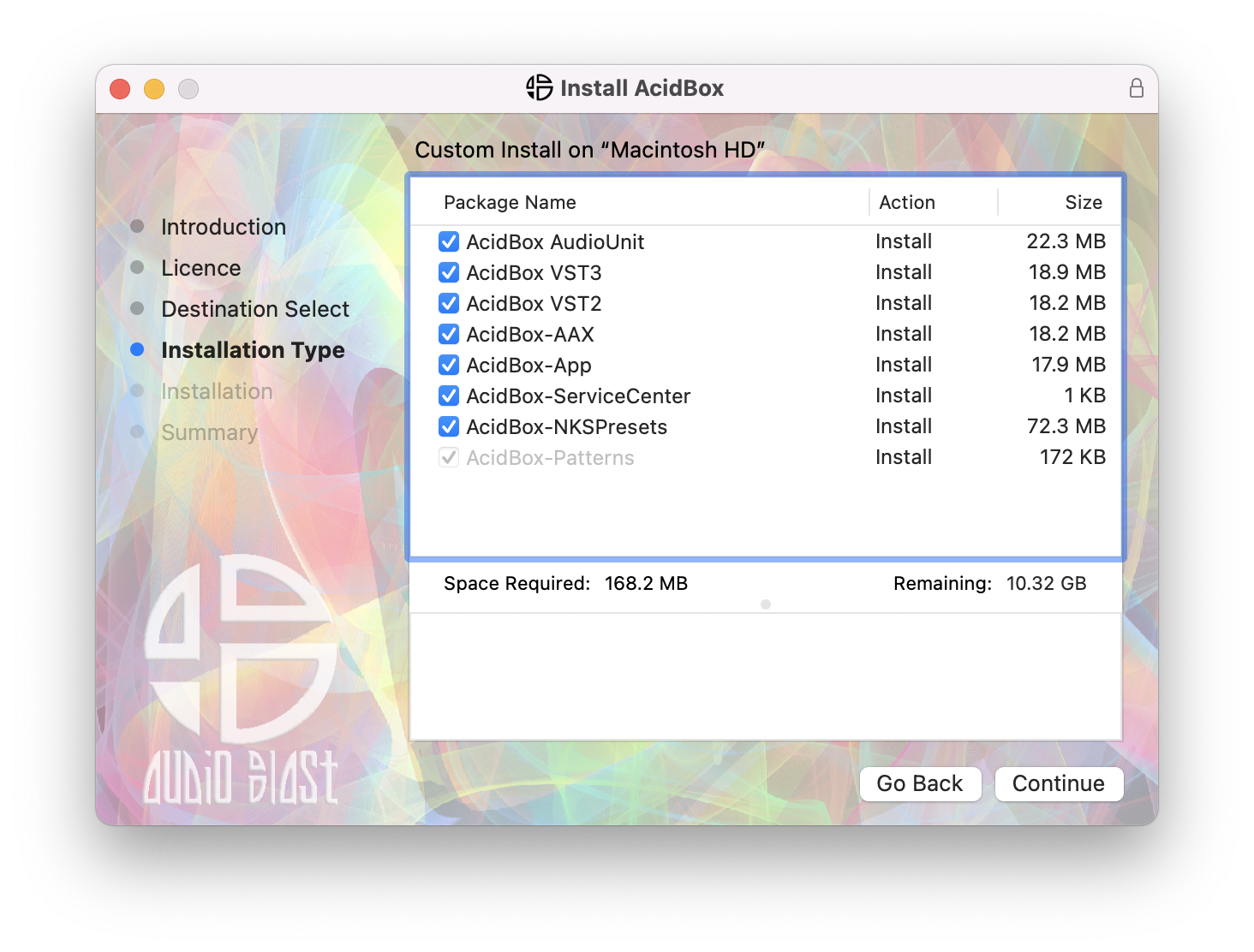
Task: Select the AcidBox-Patterns row name
Action: [550, 457]
